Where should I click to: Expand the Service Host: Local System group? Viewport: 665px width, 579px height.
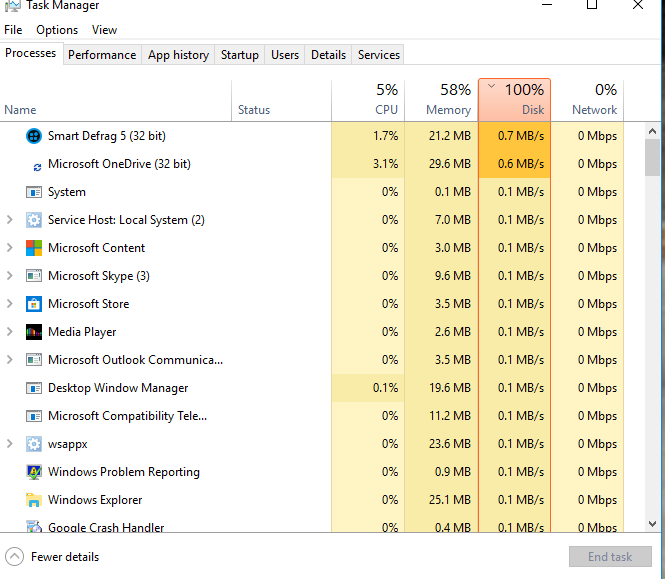(x=10, y=220)
